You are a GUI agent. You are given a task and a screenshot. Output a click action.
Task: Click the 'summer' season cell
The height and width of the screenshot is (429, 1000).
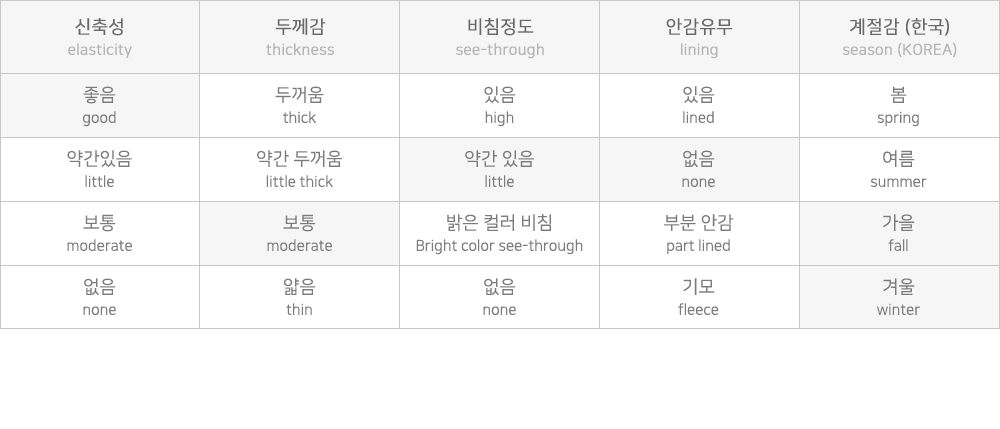(x=899, y=170)
